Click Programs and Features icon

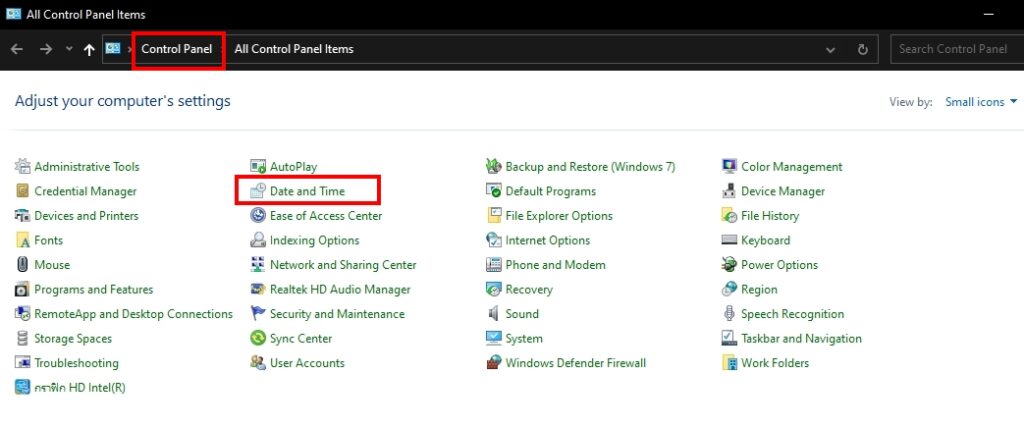(x=23, y=289)
